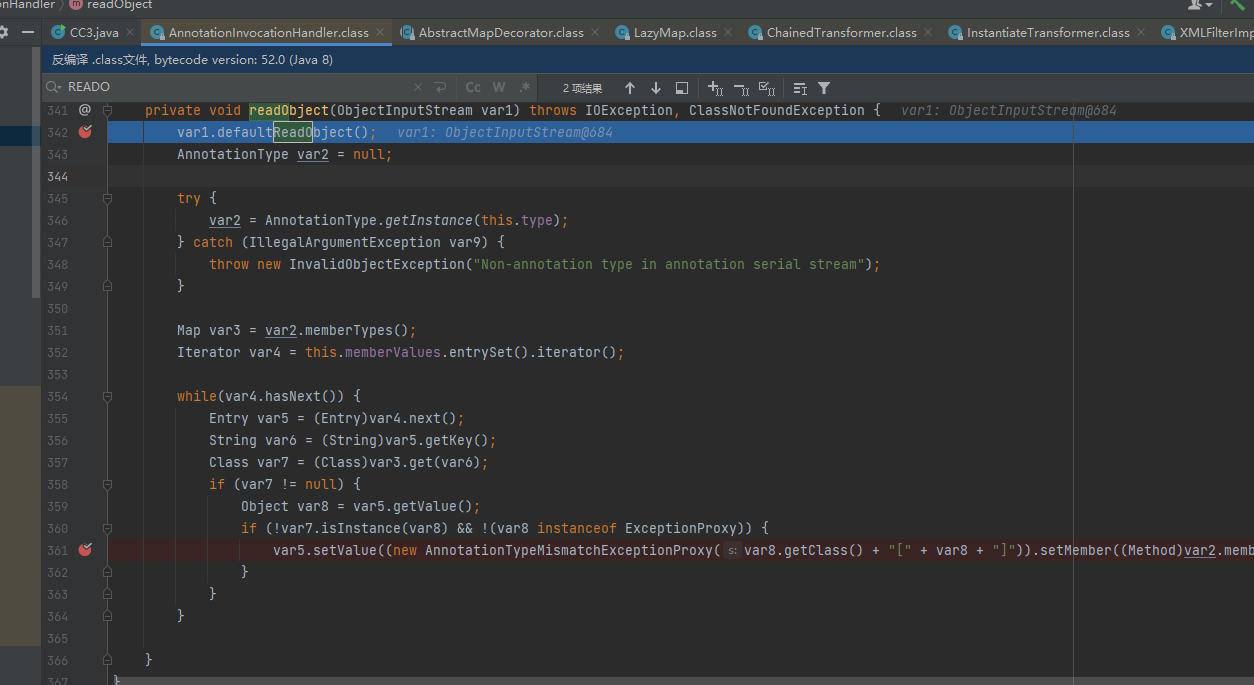Remove breakpoint on line 342

(x=85, y=132)
